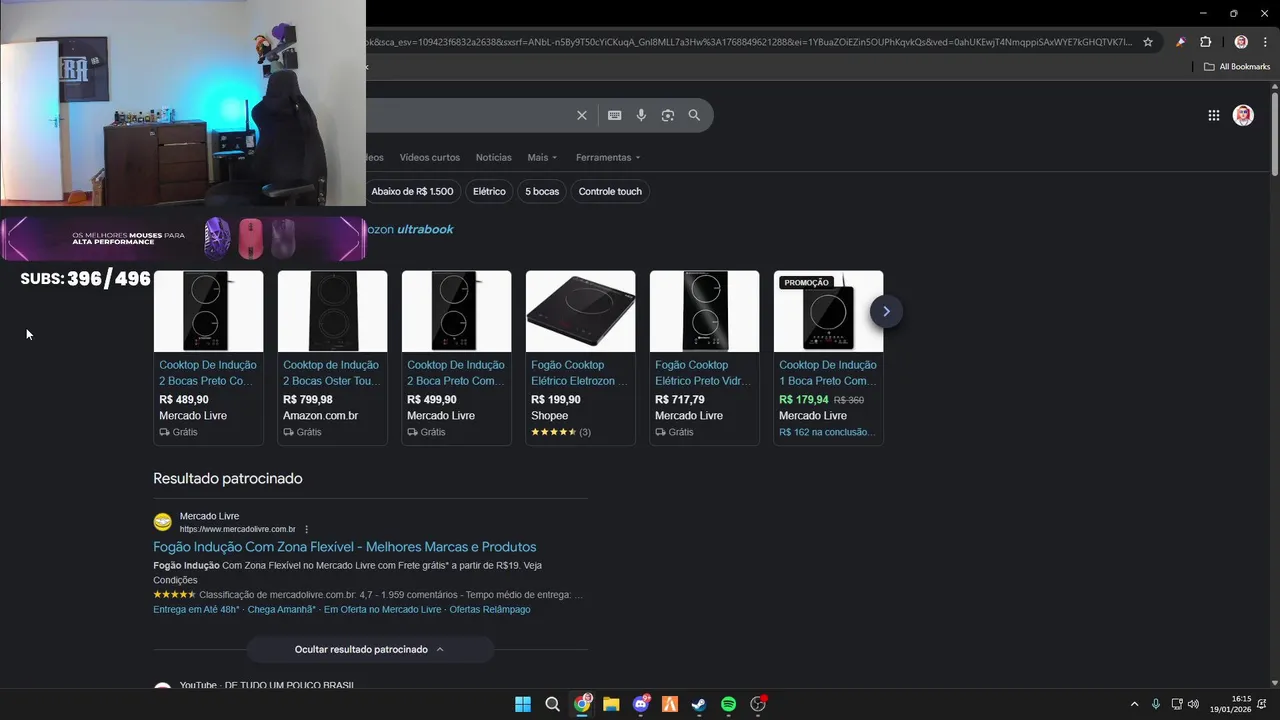
Task: Open the Google account avatar on page
Action: tap(1243, 115)
